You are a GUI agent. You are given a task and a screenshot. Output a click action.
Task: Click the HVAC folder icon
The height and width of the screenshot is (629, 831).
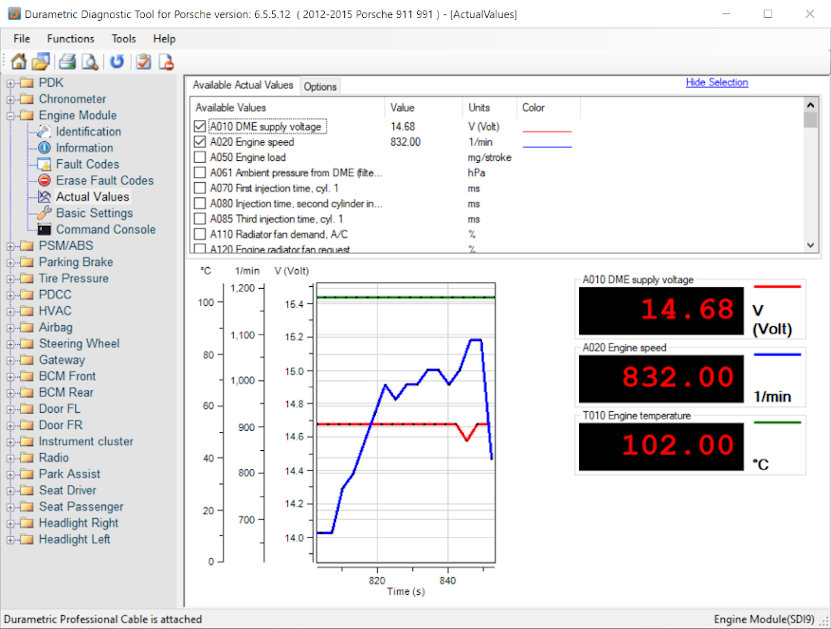(x=26, y=311)
